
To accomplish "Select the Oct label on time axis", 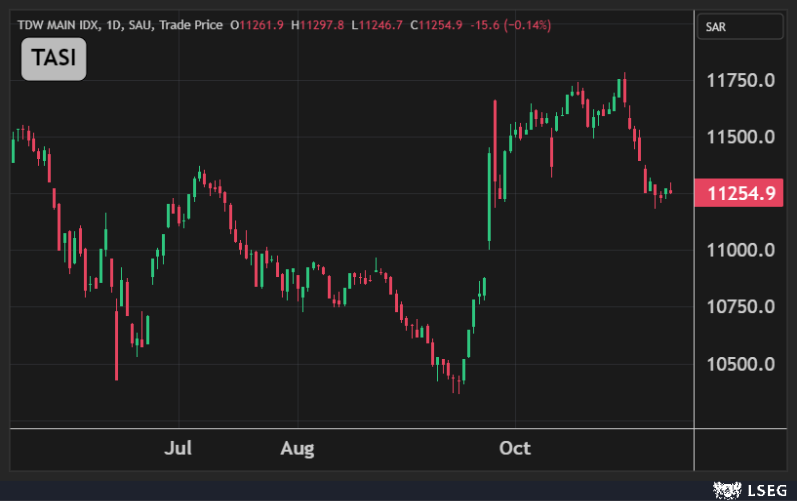I will click(515, 447).
